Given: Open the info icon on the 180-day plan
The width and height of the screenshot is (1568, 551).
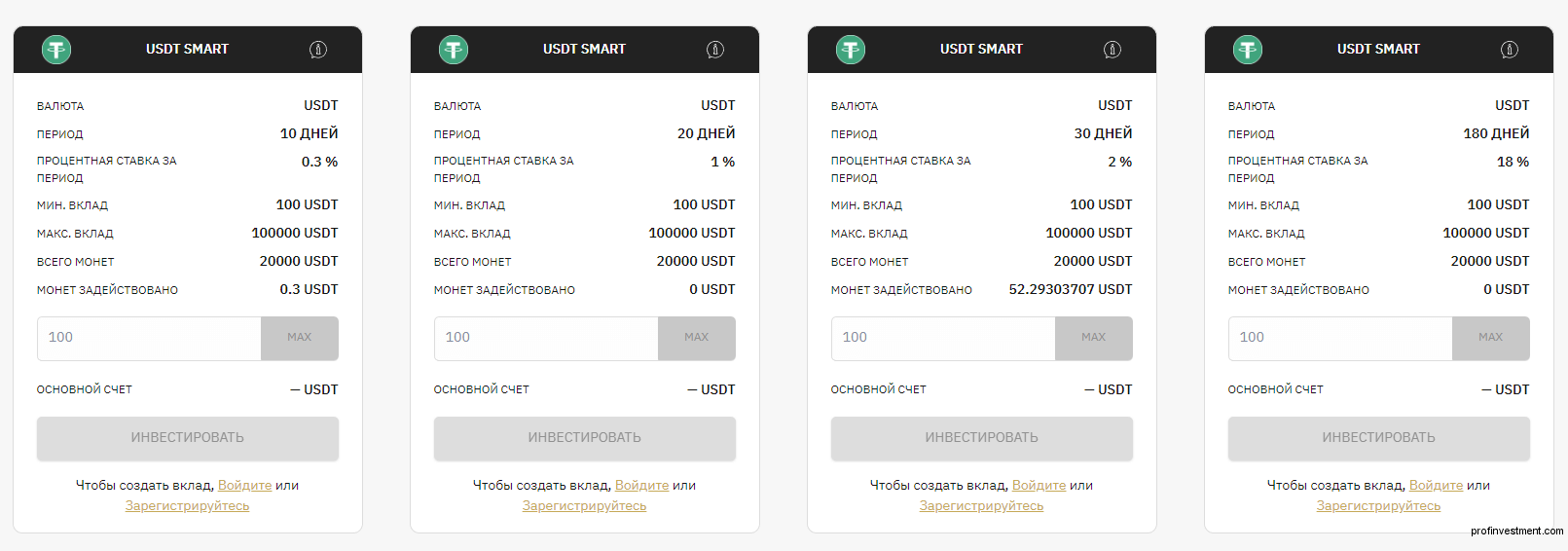Looking at the screenshot, I should click(x=1510, y=50).
